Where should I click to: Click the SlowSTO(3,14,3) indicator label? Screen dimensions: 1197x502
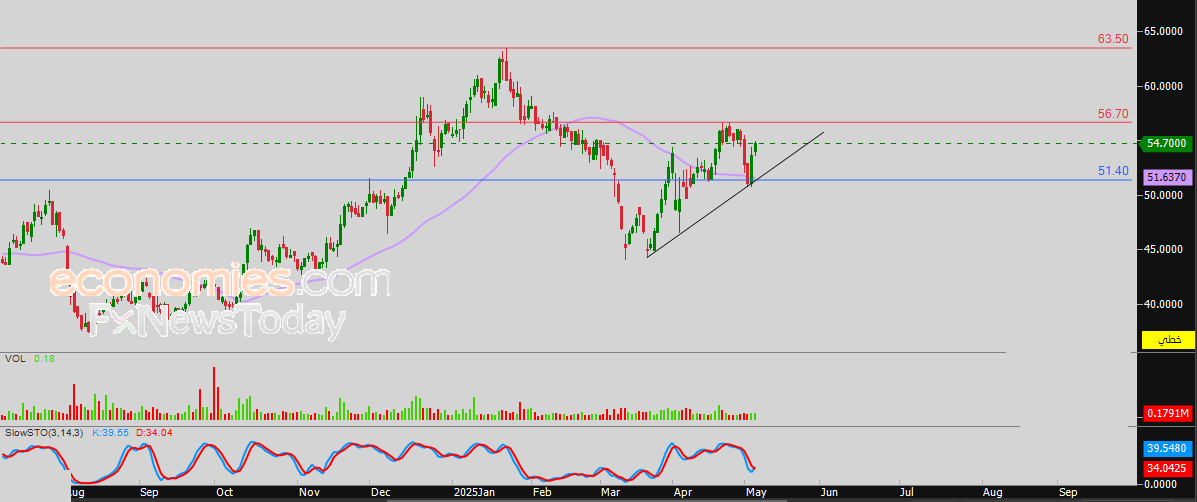44,433
